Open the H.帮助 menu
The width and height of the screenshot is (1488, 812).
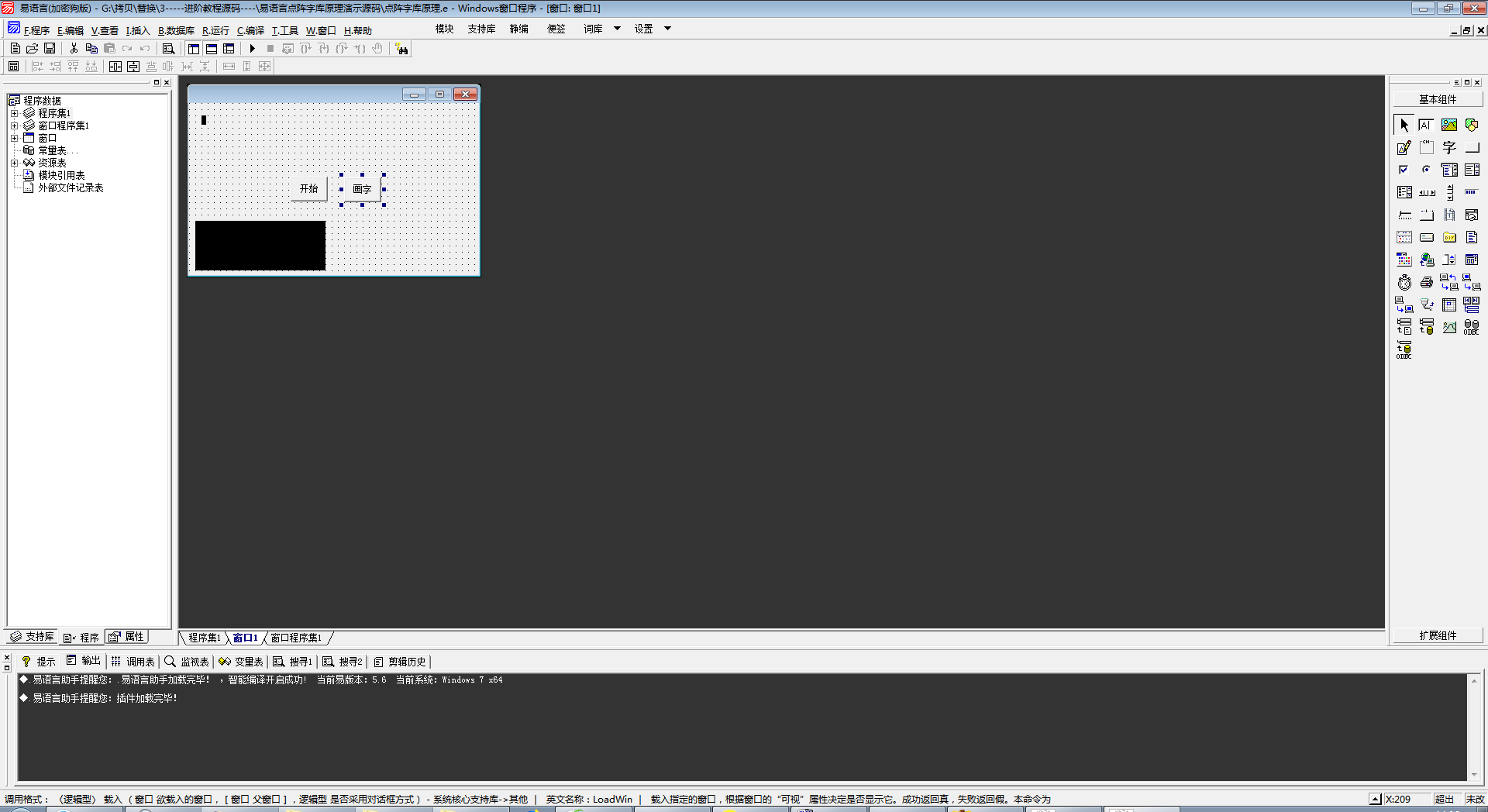(357, 31)
